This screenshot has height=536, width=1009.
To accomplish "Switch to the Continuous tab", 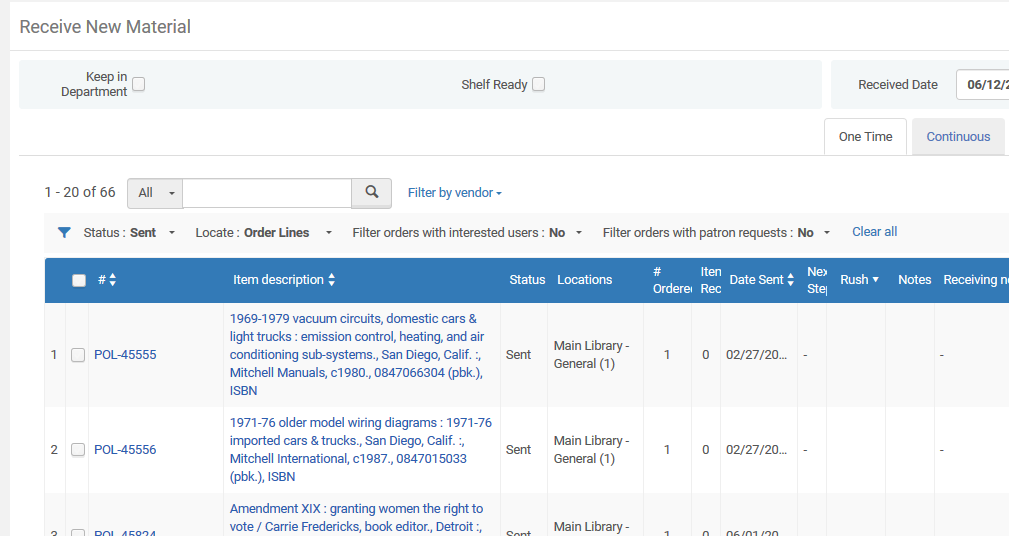I will [x=958, y=137].
